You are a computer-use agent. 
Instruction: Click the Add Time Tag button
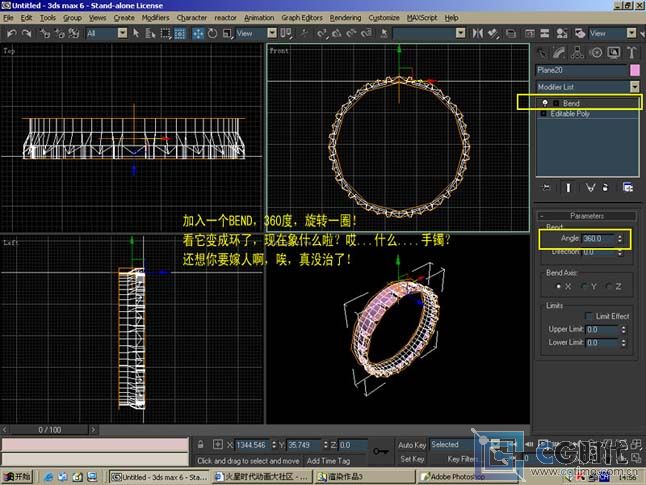coord(328,461)
